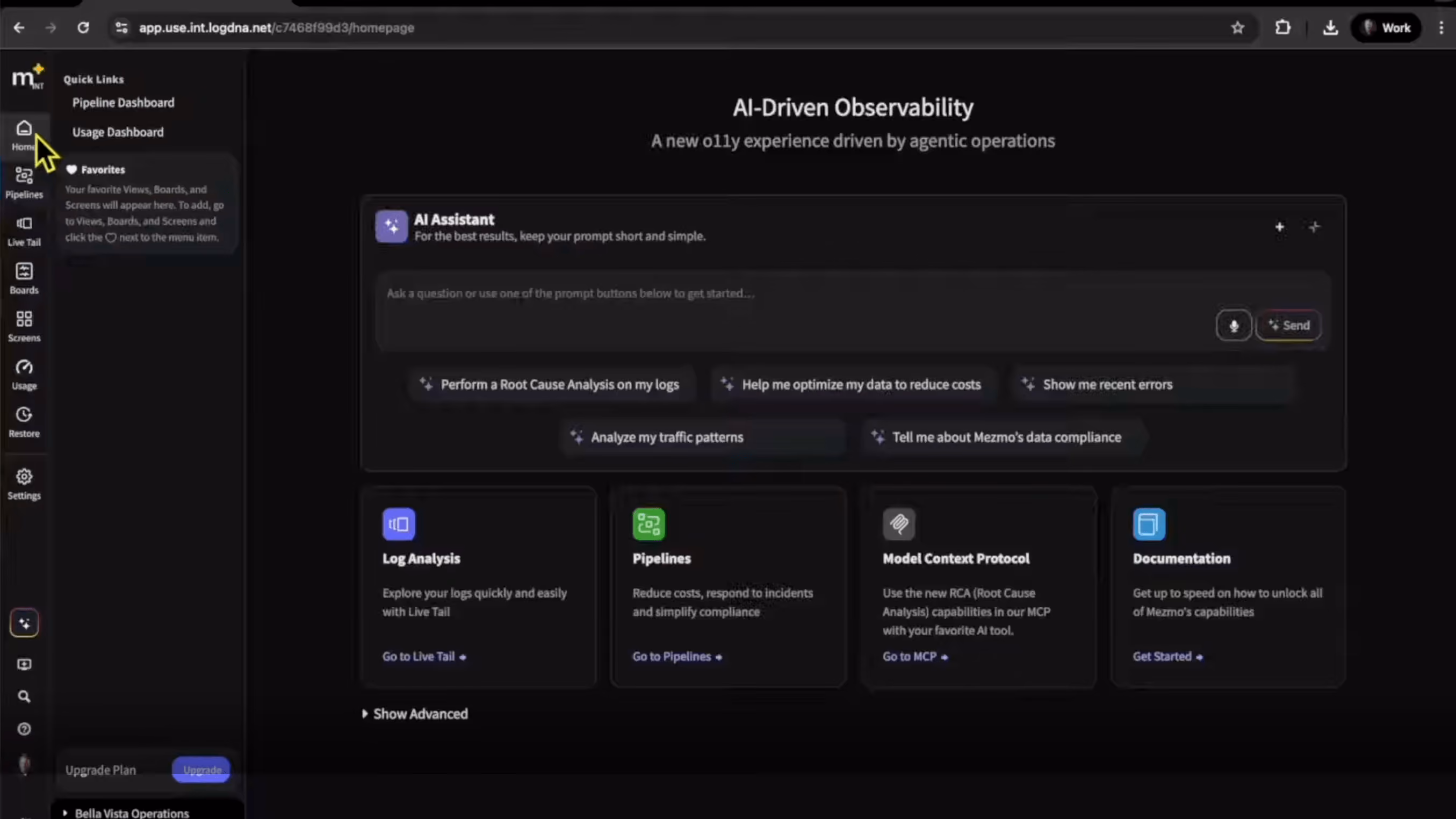The width and height of the screenshot is (1456, 819).
Task: Open the Pipeline Dashboard quick link
Action: tap(123, 103)
